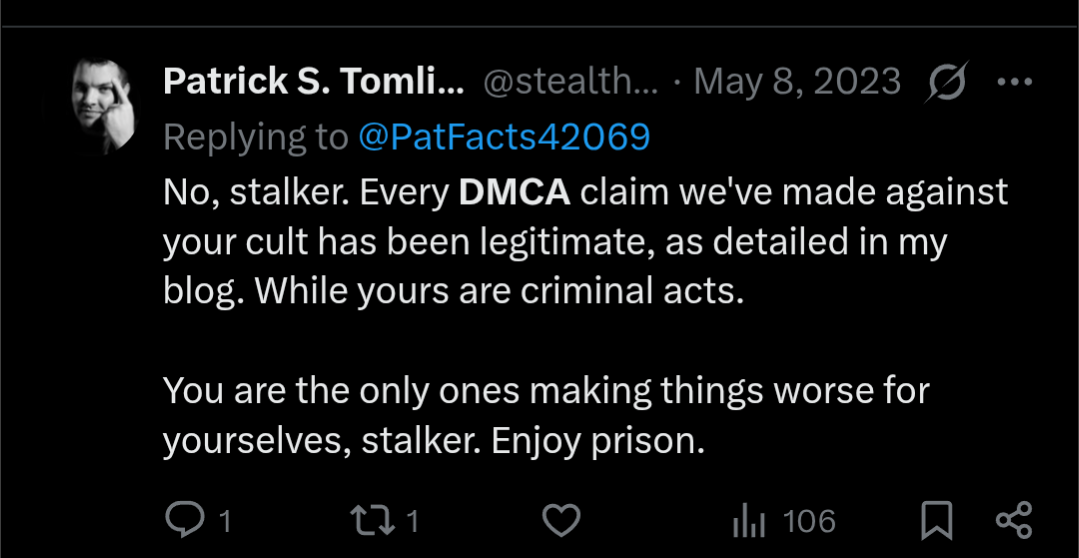Open the share icon options
The image size is (1079, 558).
(1014, 520)
